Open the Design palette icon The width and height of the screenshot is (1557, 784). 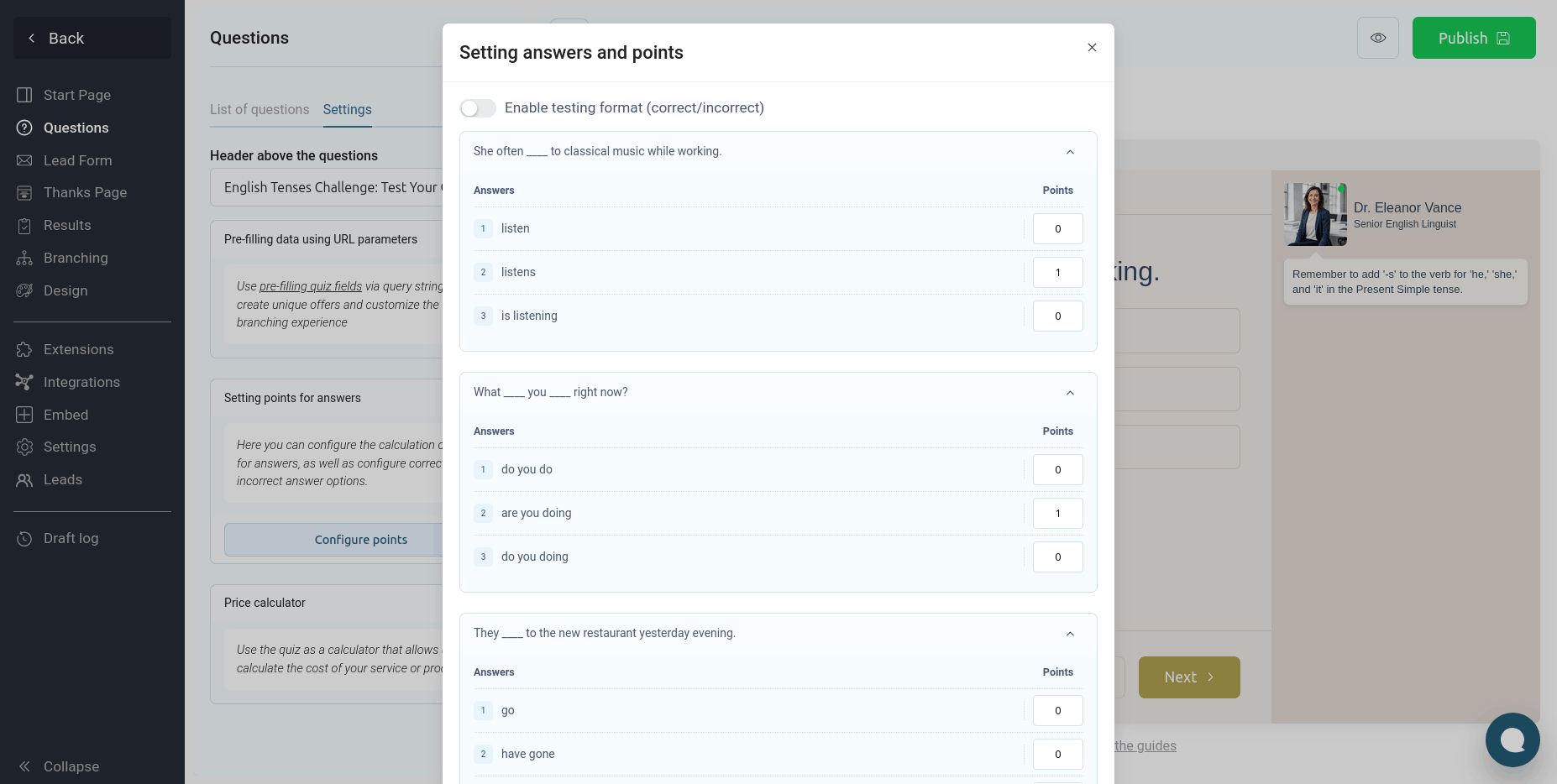pos(24,290)
